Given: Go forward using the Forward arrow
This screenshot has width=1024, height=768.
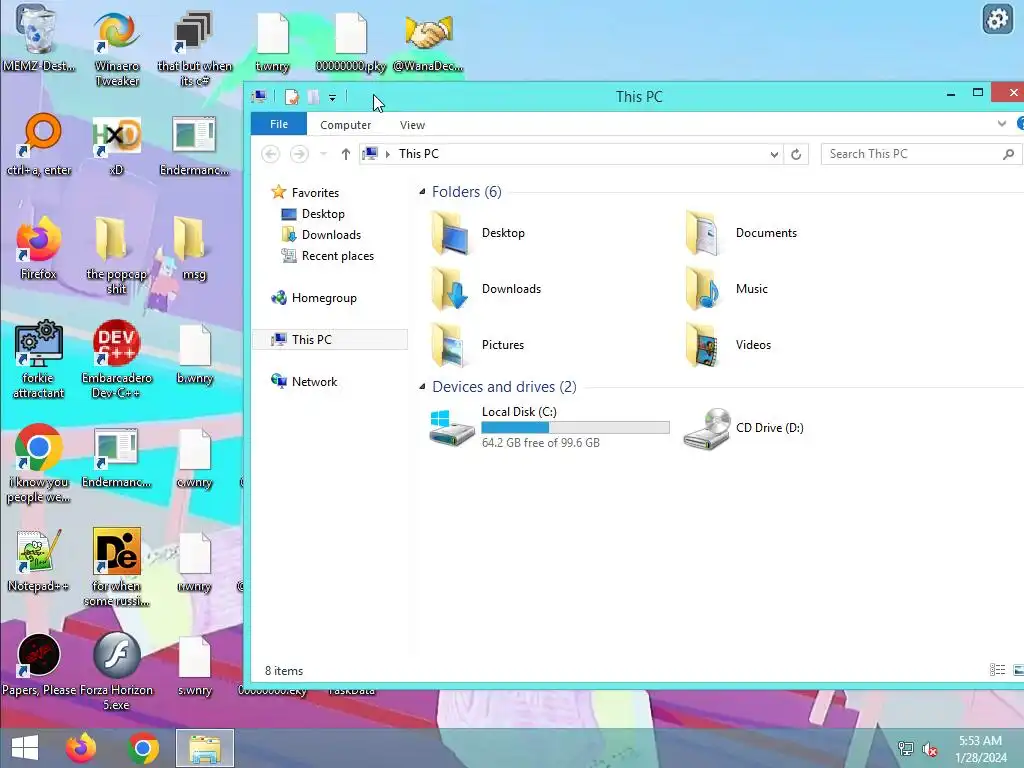Looking at the screenshot, I should 299,154.
